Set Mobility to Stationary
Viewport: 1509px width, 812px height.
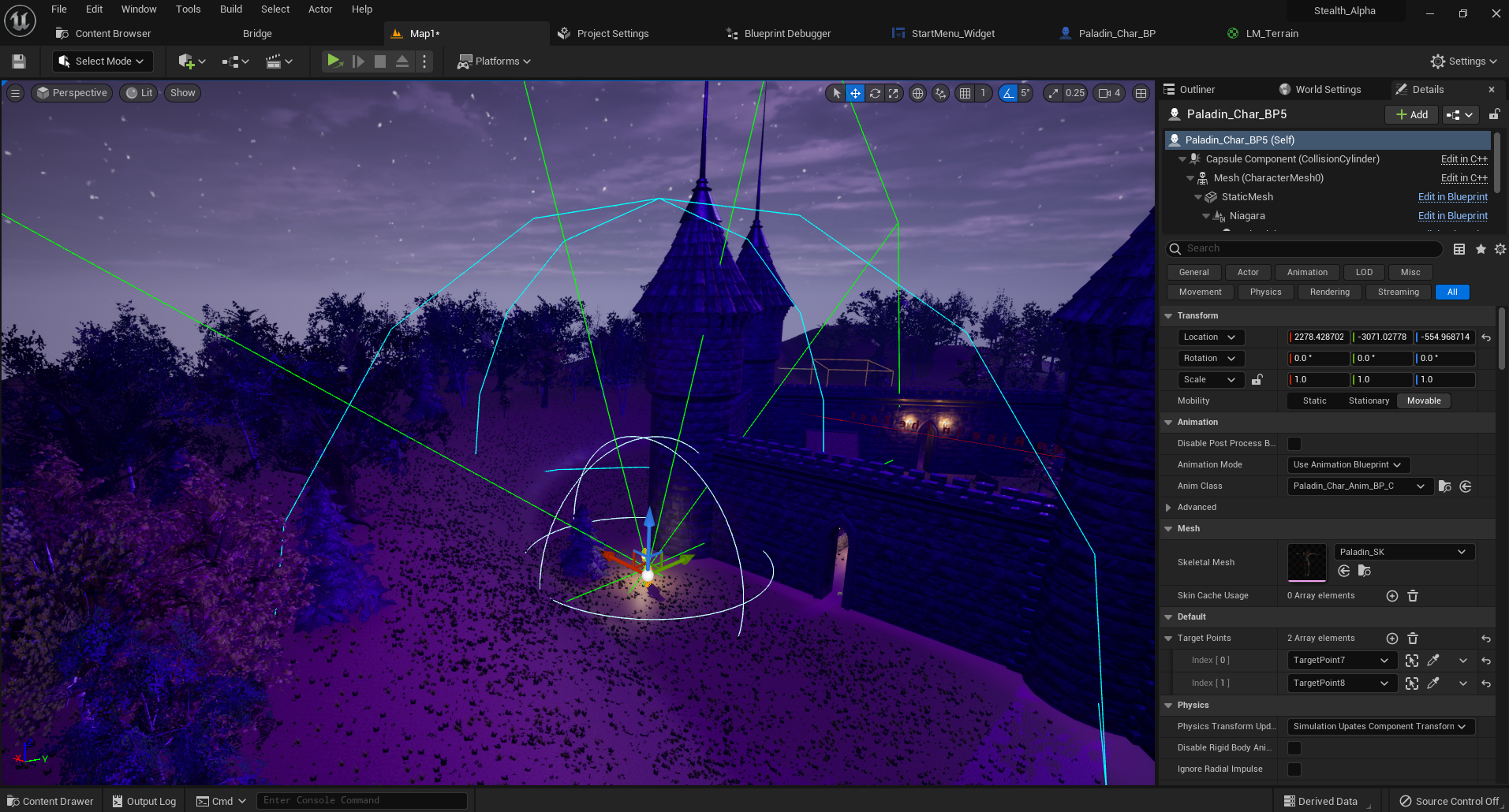click(x=1369, y=401)
